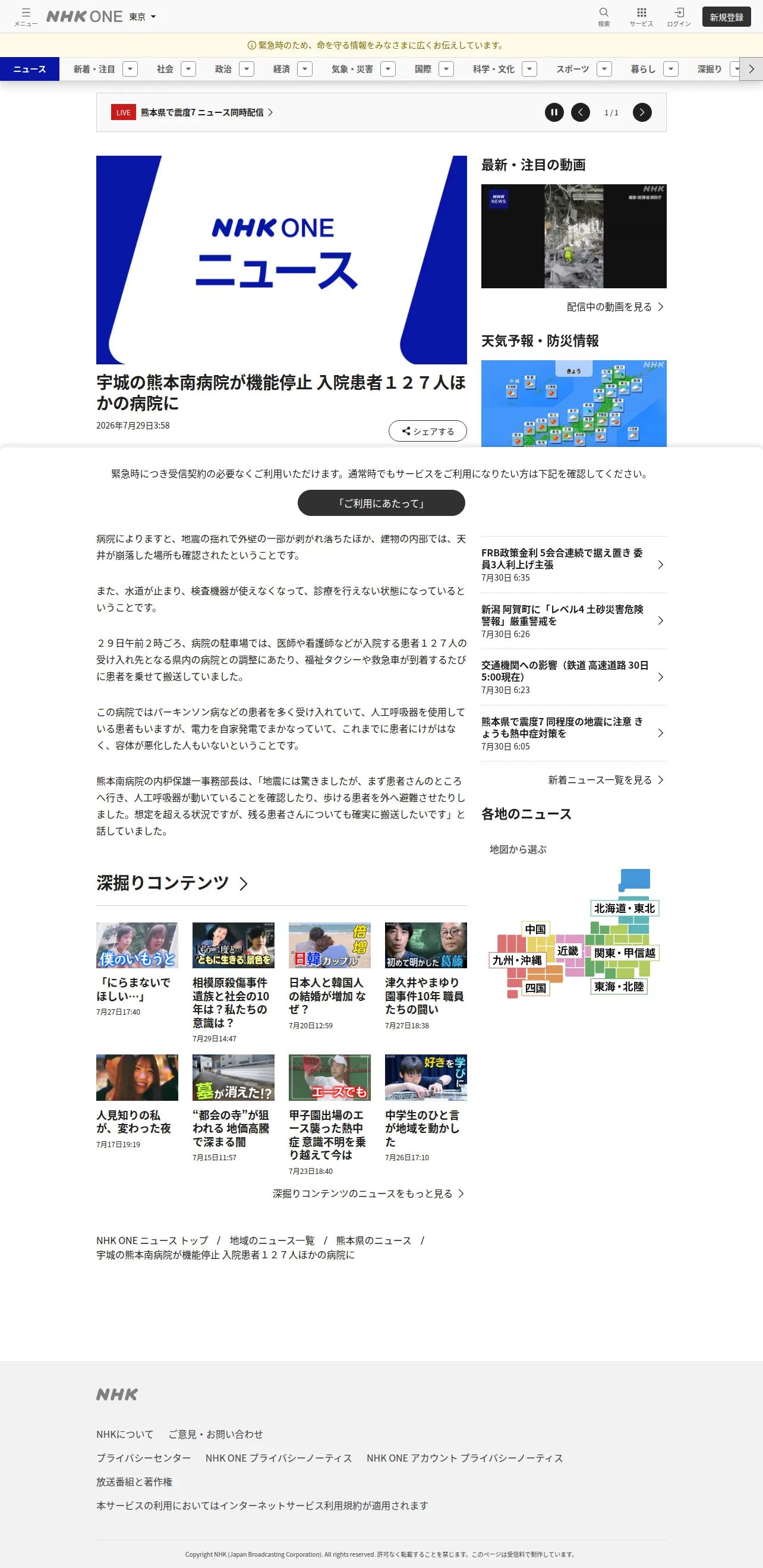Expand the 政治 dropdown arrow
763x1568 pixels.
coord(247,69)
